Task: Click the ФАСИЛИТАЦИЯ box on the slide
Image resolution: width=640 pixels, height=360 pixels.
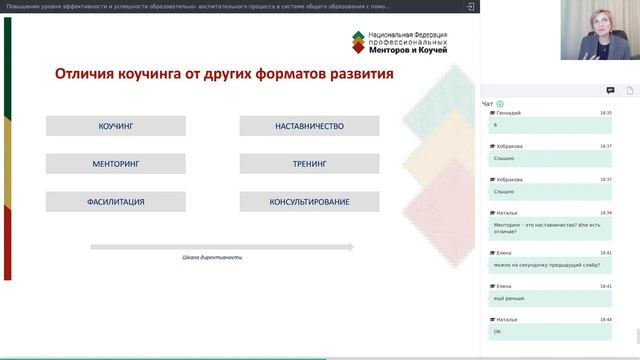Action: tap(116, 202)
